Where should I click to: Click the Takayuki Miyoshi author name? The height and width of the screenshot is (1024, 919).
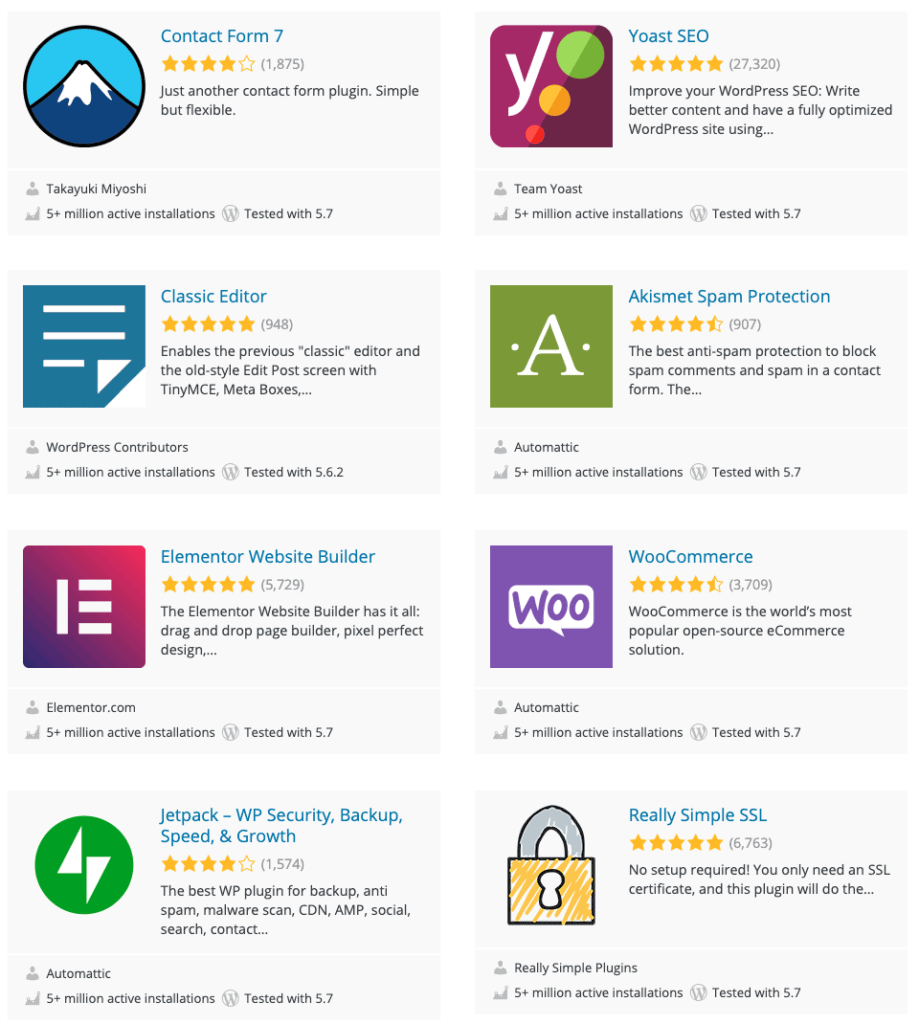pos(96,189)
